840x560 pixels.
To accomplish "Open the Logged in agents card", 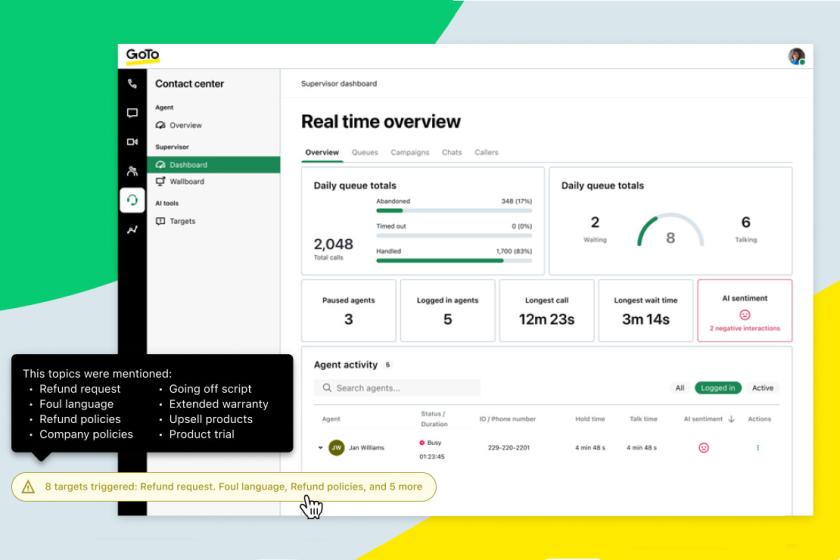I will [x=447, y=310].
